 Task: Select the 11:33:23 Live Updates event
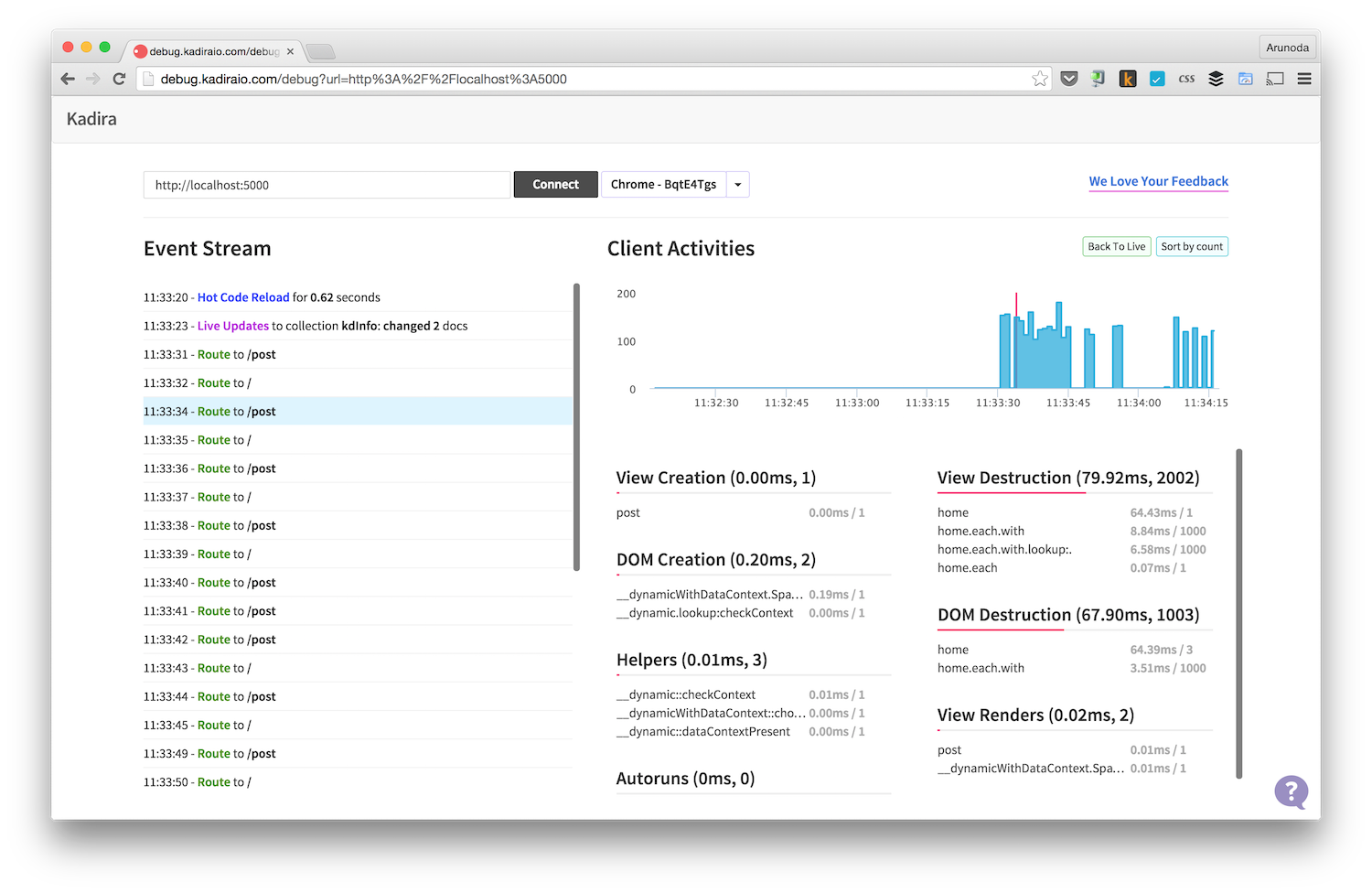click(358, 326)
